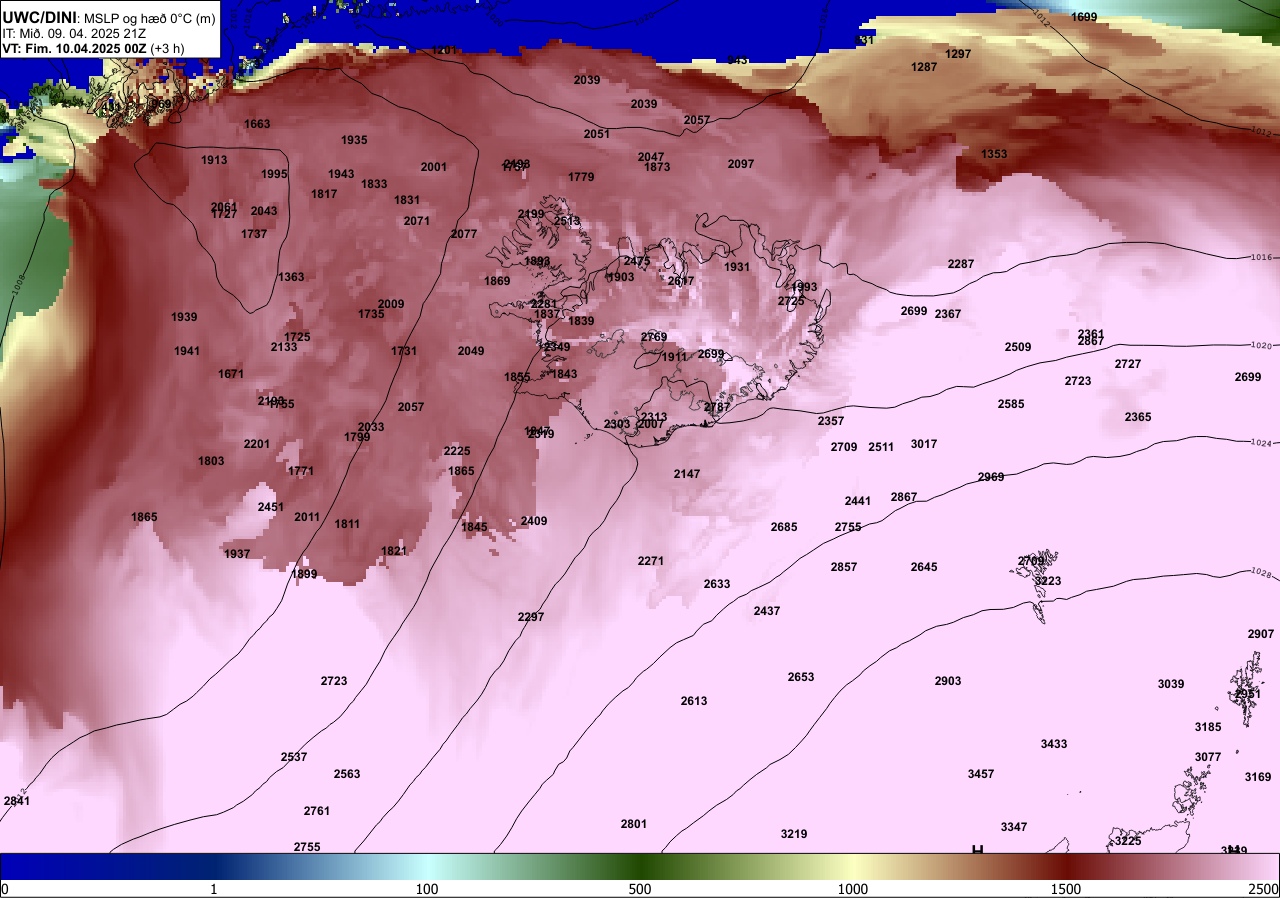Pick the height value 1995
Image resolution: width=1280 pixels, height=898 pixels.
click(x=274, y=174)
